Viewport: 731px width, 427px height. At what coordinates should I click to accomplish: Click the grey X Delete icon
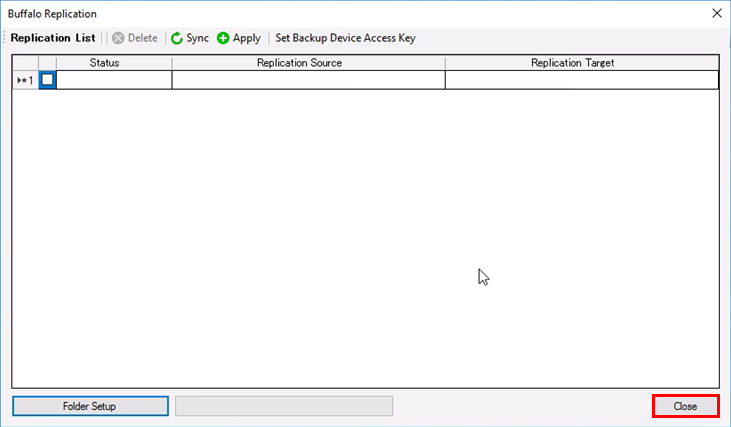tap(118, 38)
